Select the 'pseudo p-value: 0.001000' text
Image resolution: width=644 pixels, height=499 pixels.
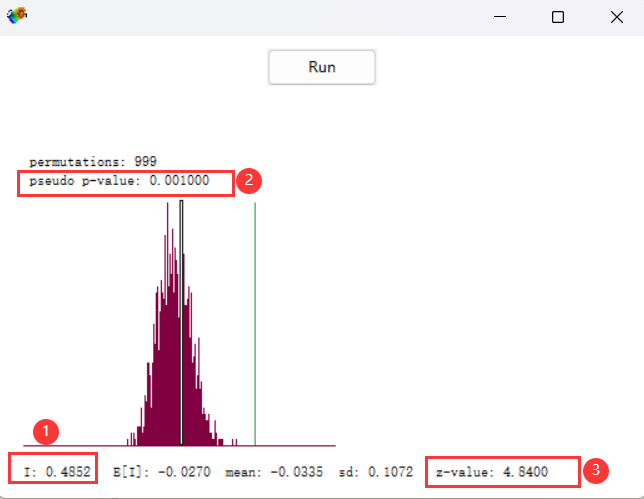[x=119, y=181]
